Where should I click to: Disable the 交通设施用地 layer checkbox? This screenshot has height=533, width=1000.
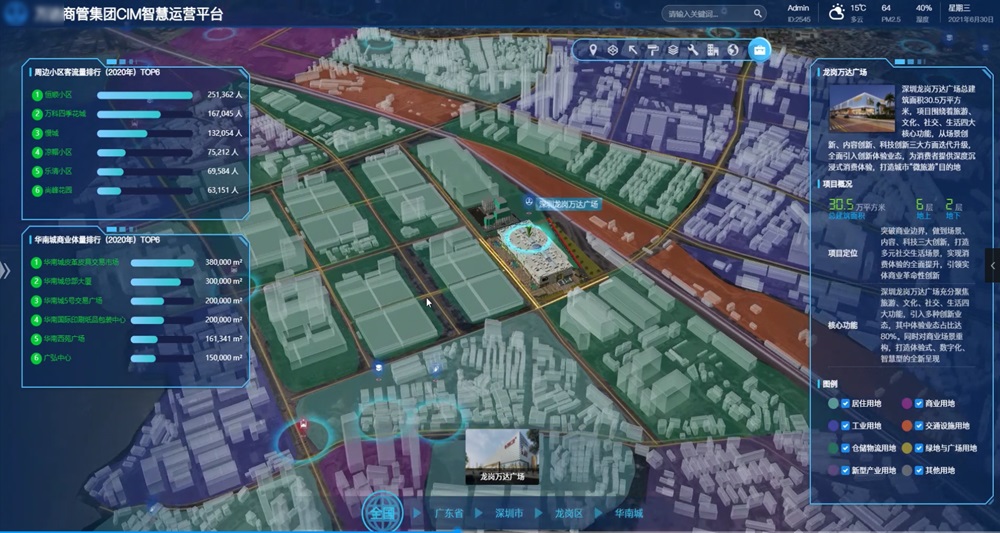click(921, 425)
